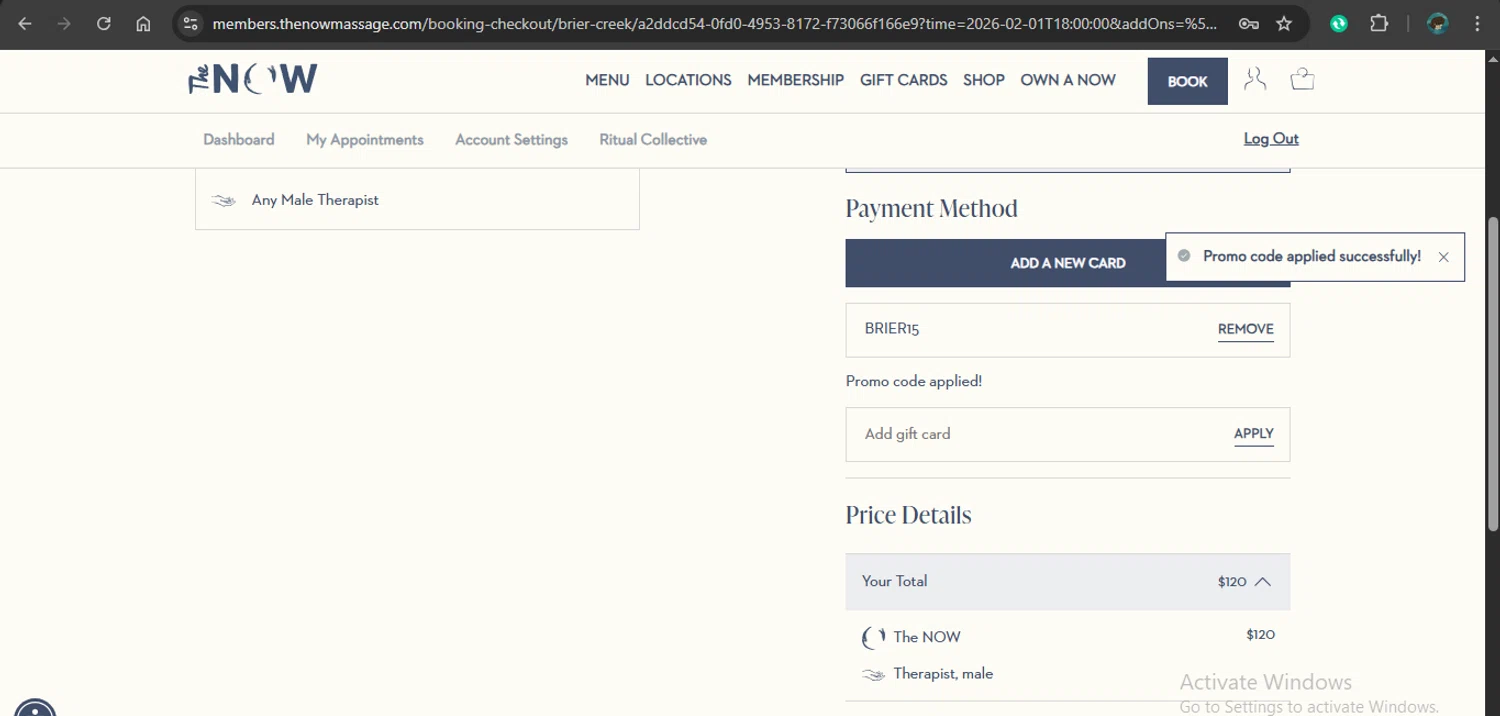
Task: Click the hand icon beside Any Male Therapist
Action: 224,200
